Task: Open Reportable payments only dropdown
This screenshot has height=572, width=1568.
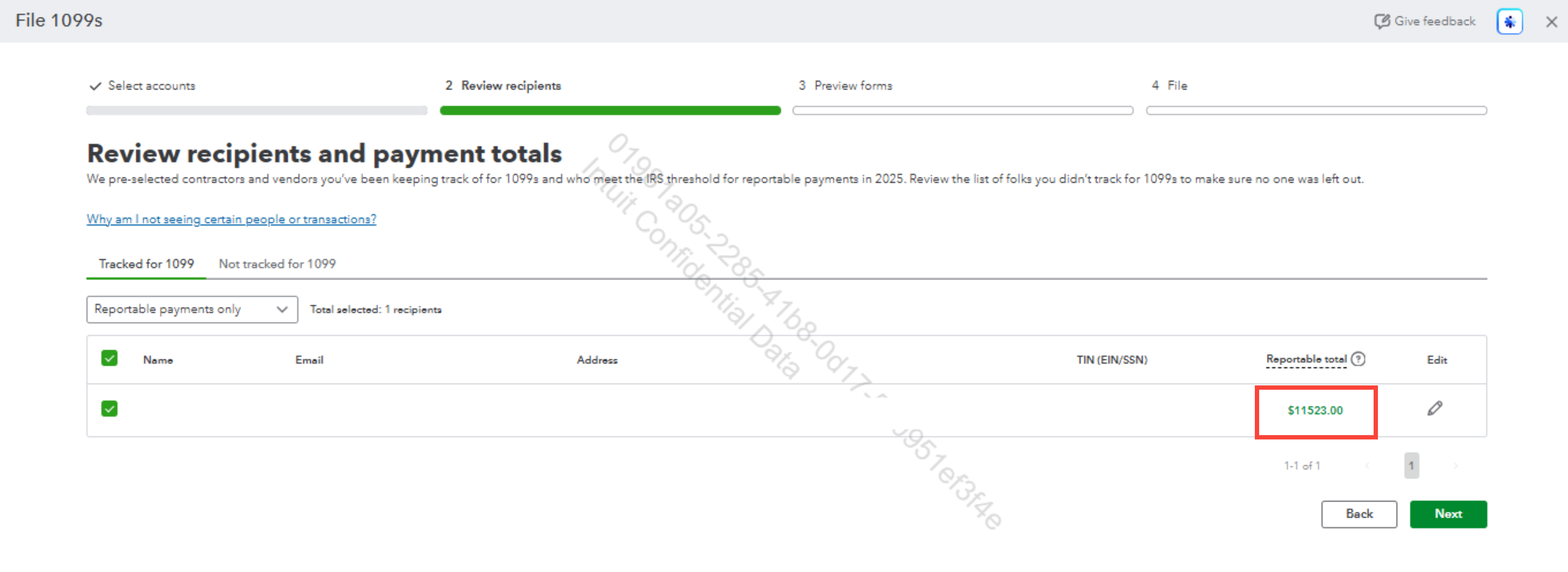Action: click(x=192, y=309)
